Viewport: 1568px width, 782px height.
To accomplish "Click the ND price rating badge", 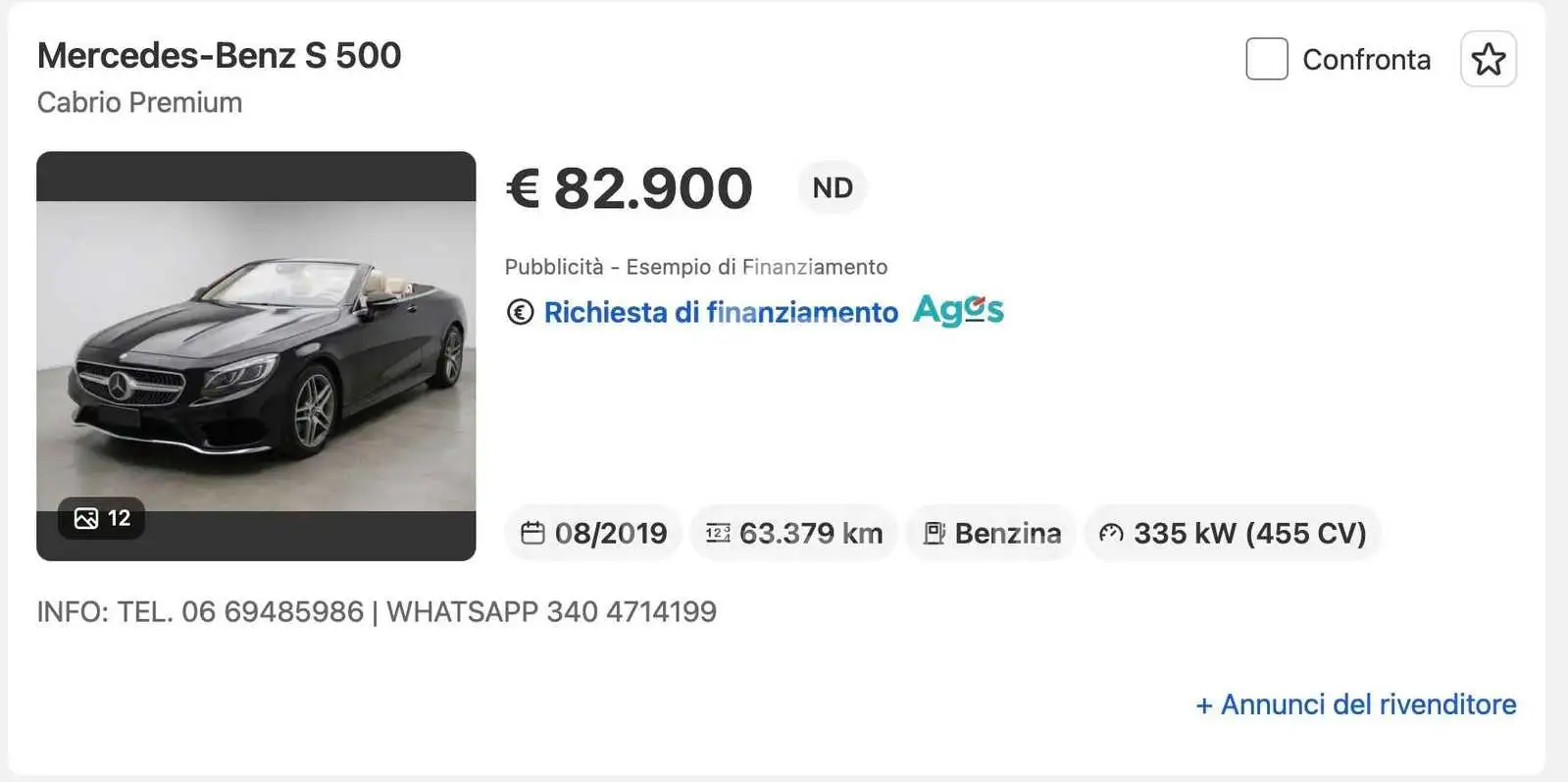I will tap(833, 187).
